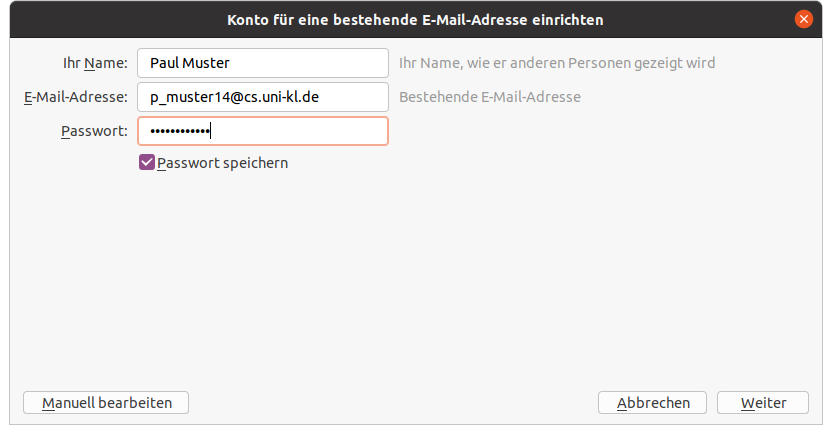Viewport: 832px width, 434px height.
Task: Click the "Ihr Name:" field label
Action: [95, 63]
